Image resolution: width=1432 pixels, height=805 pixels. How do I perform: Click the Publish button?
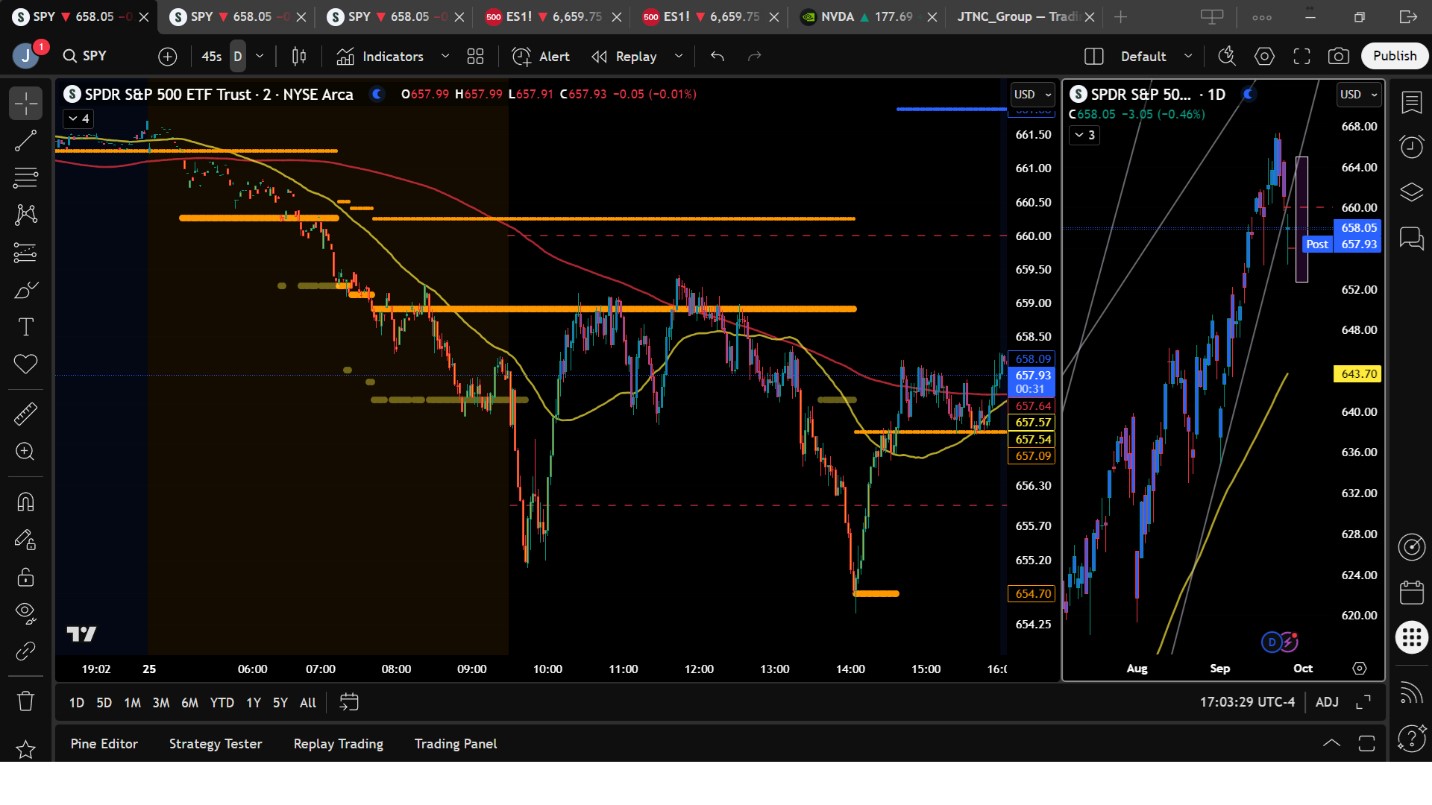tap(1394, 56)
